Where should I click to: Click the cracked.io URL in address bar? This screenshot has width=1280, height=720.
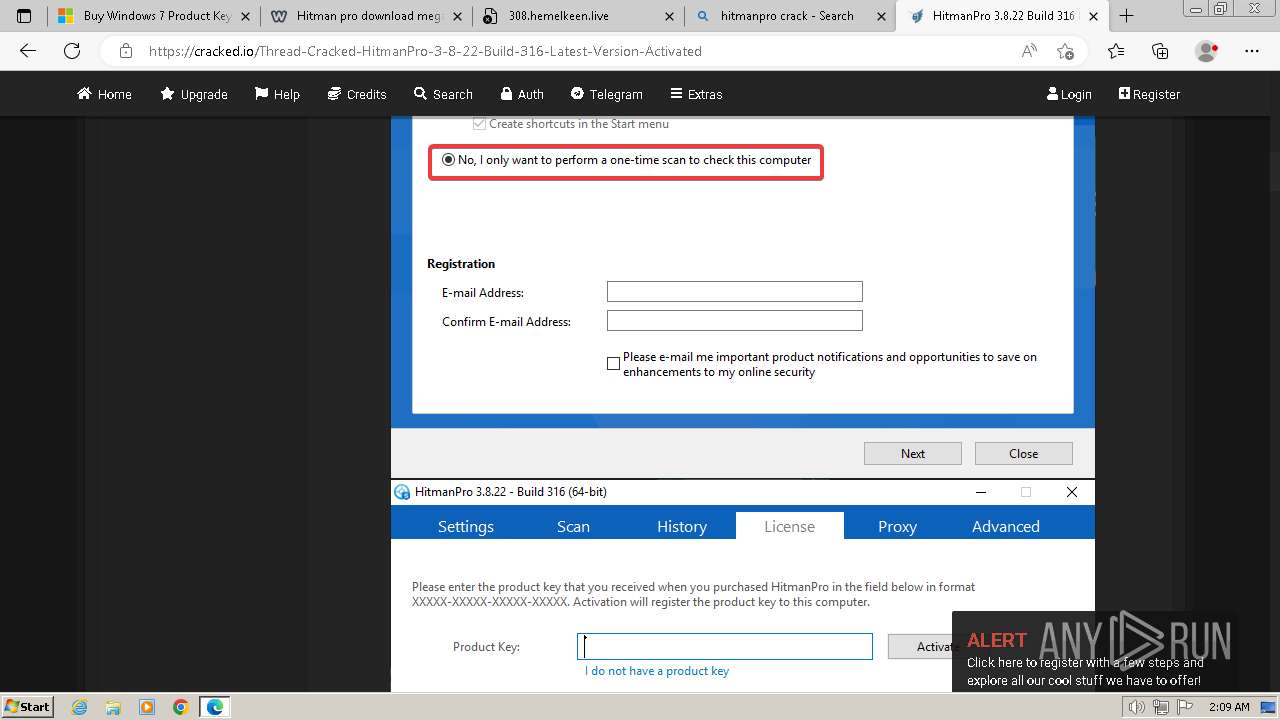coord(425,51)
